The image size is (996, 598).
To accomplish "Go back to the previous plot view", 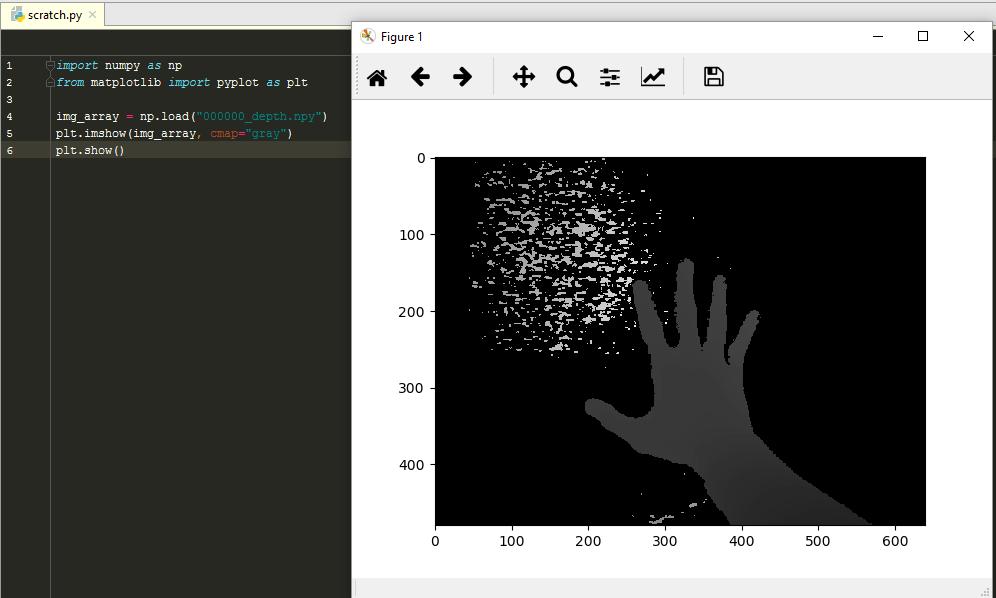I will click(420, 77).
